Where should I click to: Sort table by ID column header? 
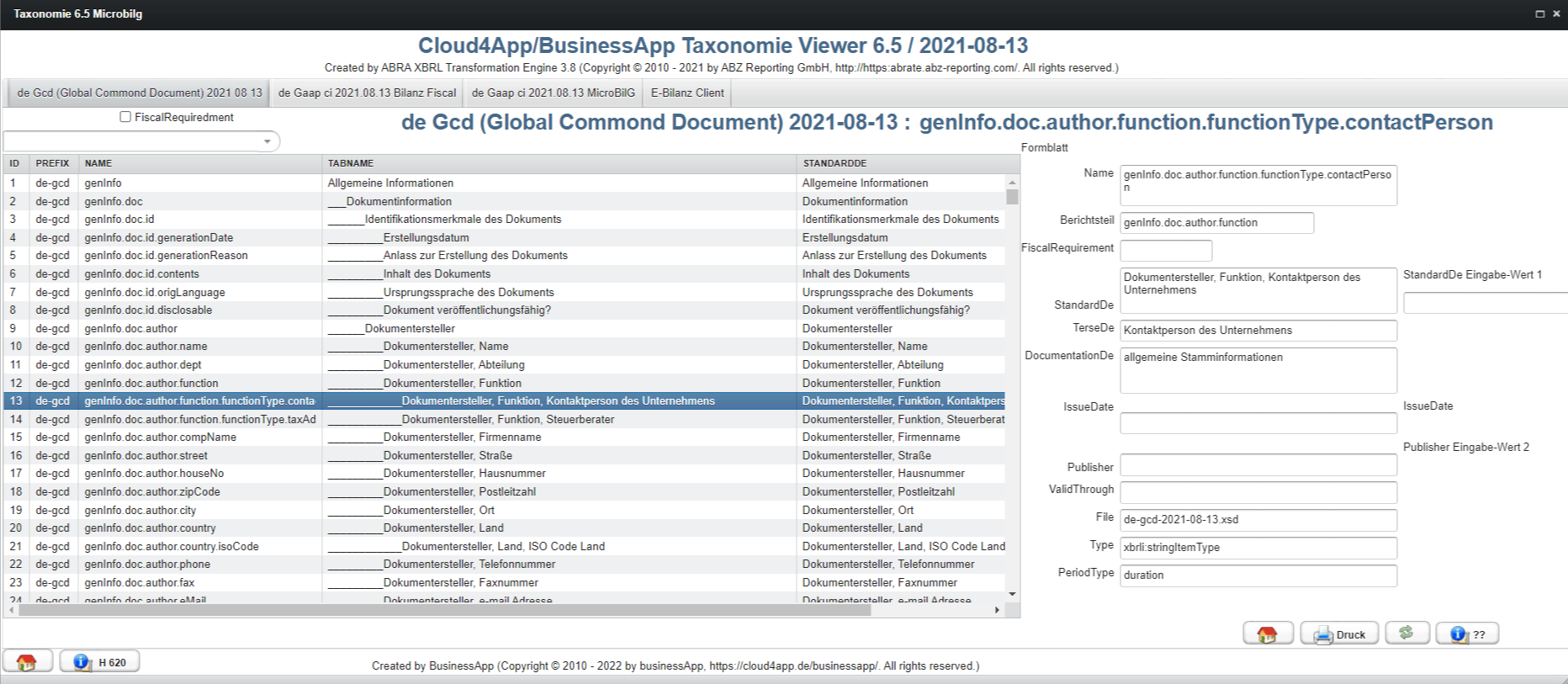16,163
